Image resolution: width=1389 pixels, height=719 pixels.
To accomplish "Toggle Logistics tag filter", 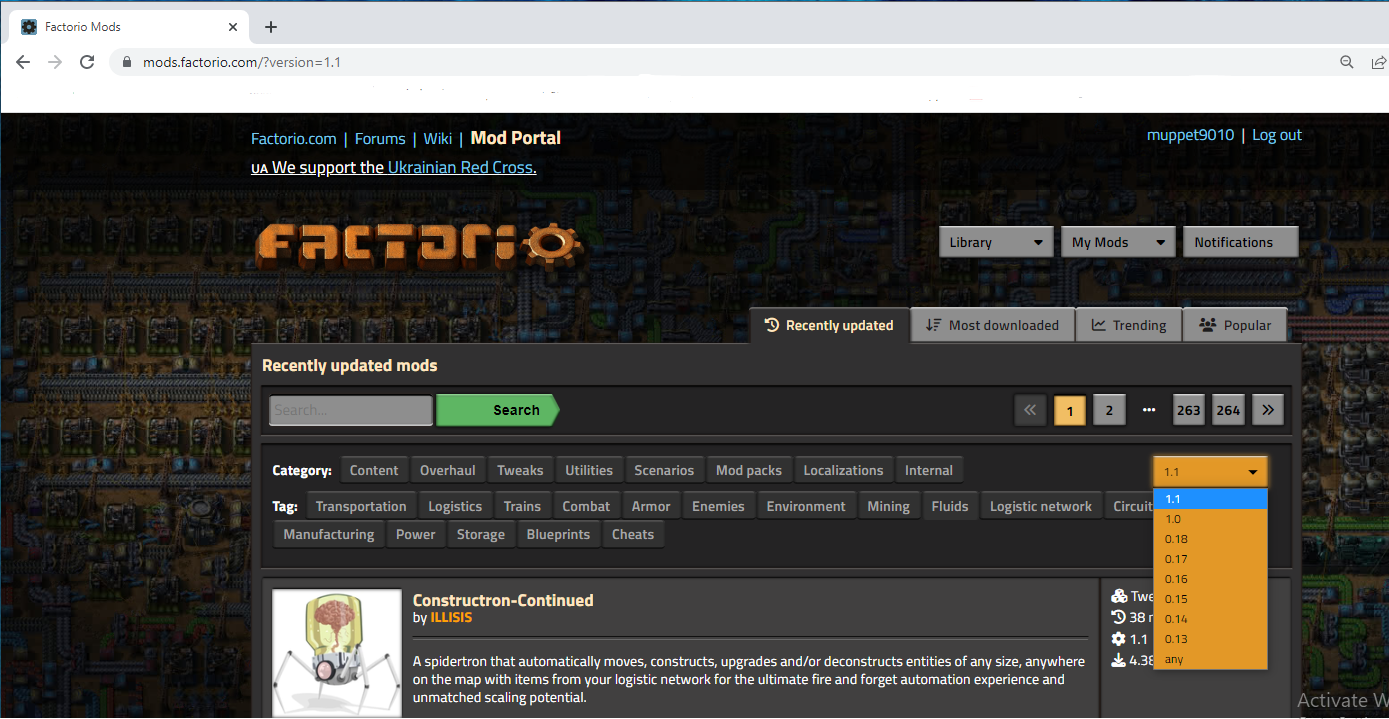I will 455,506.
